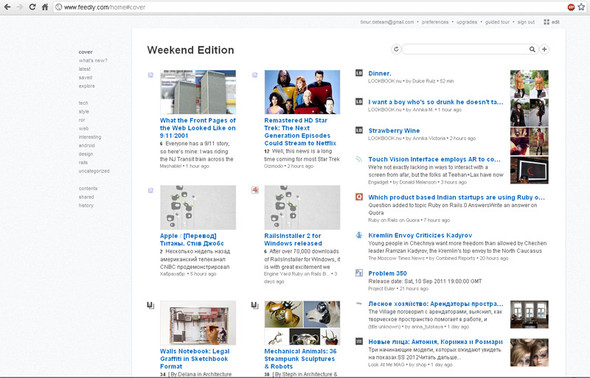Click the red Adblock extension icon
The width and height of the screenshot is (590, 378).
571,7
